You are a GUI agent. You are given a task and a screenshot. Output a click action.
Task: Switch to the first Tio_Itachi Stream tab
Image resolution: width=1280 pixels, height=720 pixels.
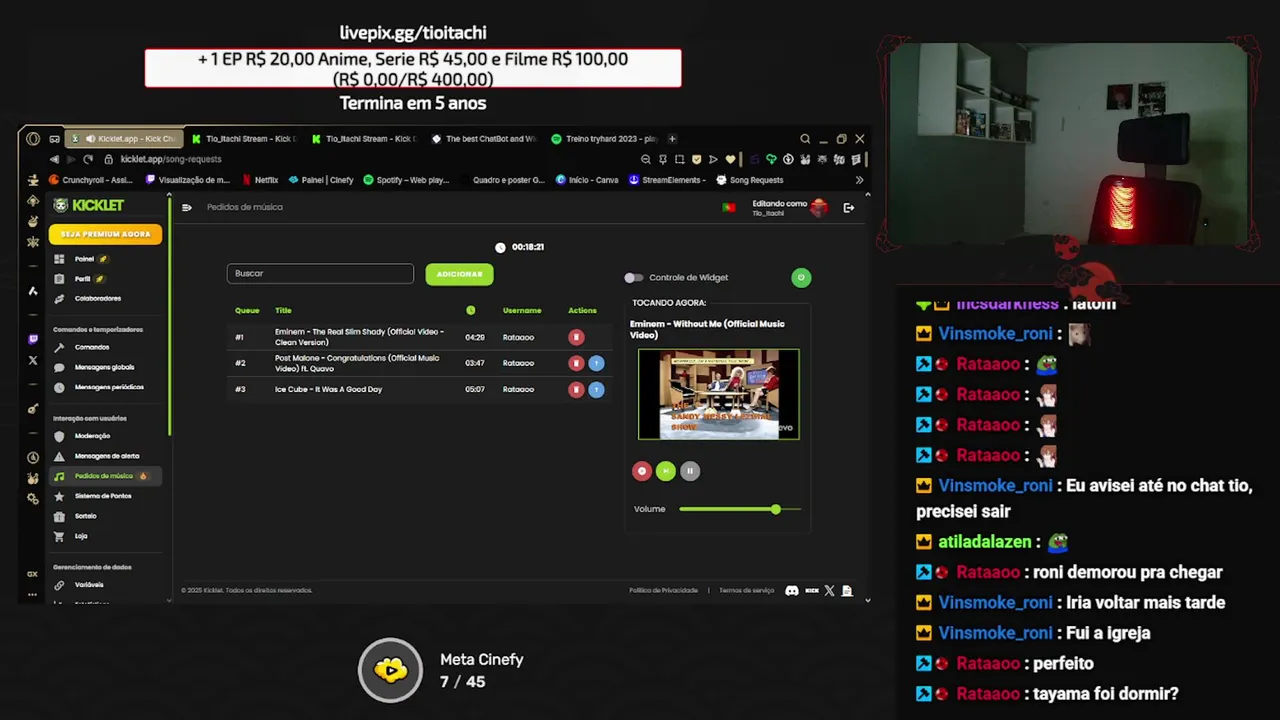pyautogui.click(x=247, y=139)
